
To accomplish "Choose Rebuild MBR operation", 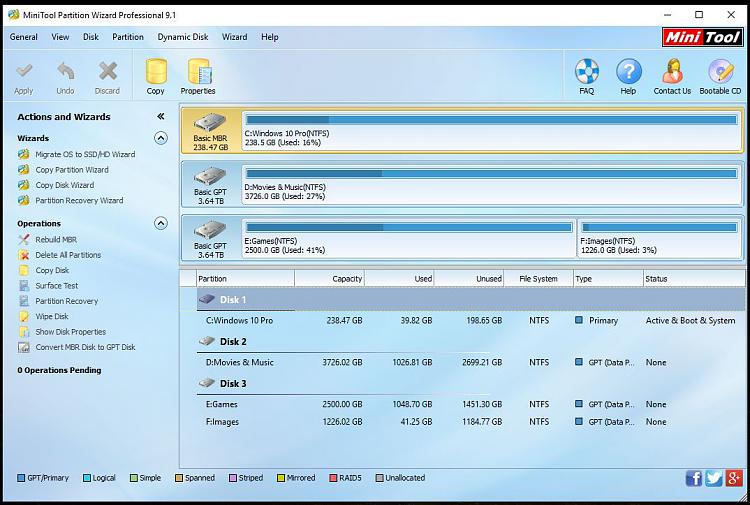I will point(56,240).
